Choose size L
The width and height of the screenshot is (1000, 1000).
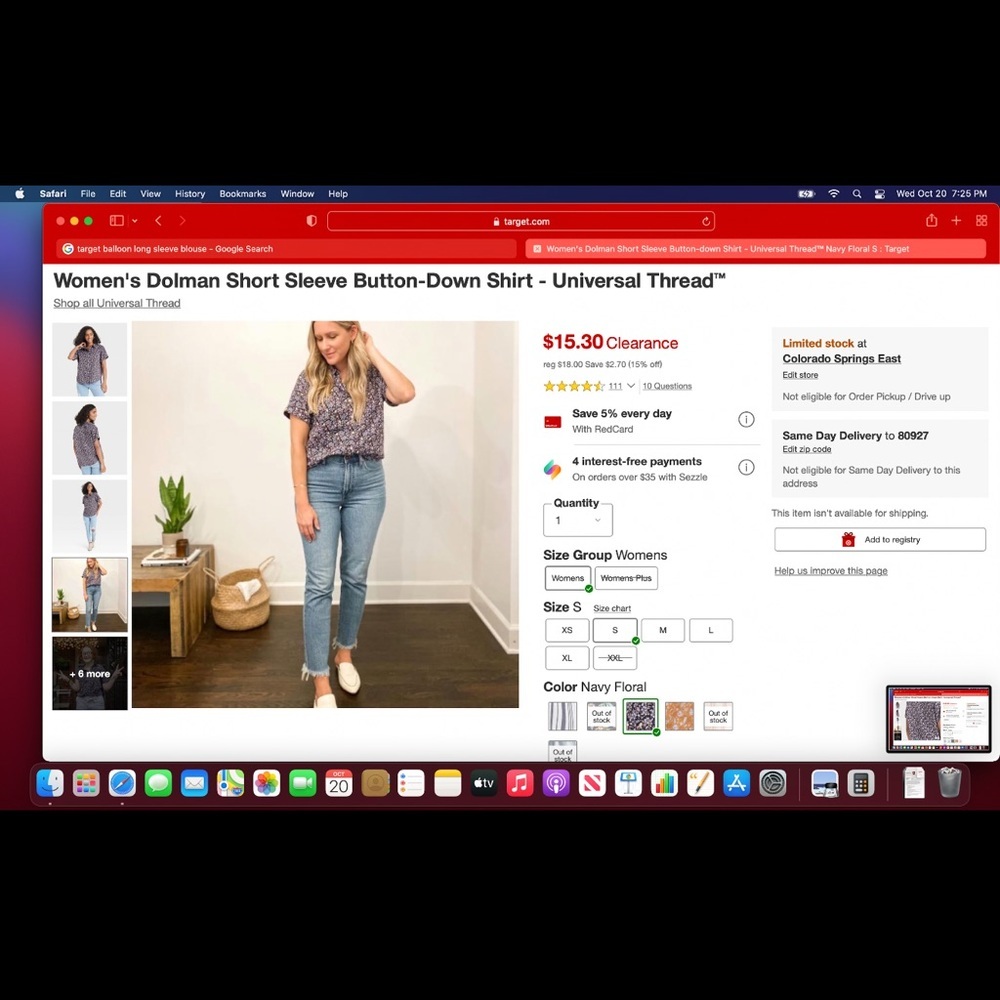coord(710,630)
